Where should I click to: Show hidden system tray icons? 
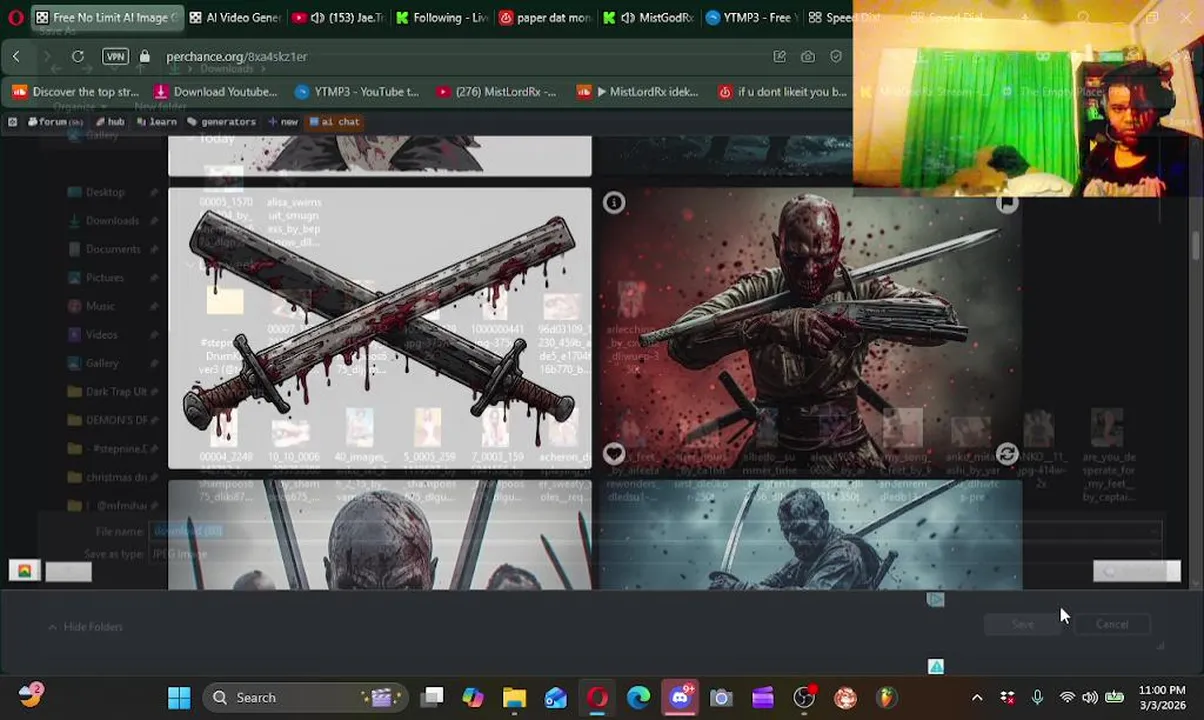click(x=977, y=697)
